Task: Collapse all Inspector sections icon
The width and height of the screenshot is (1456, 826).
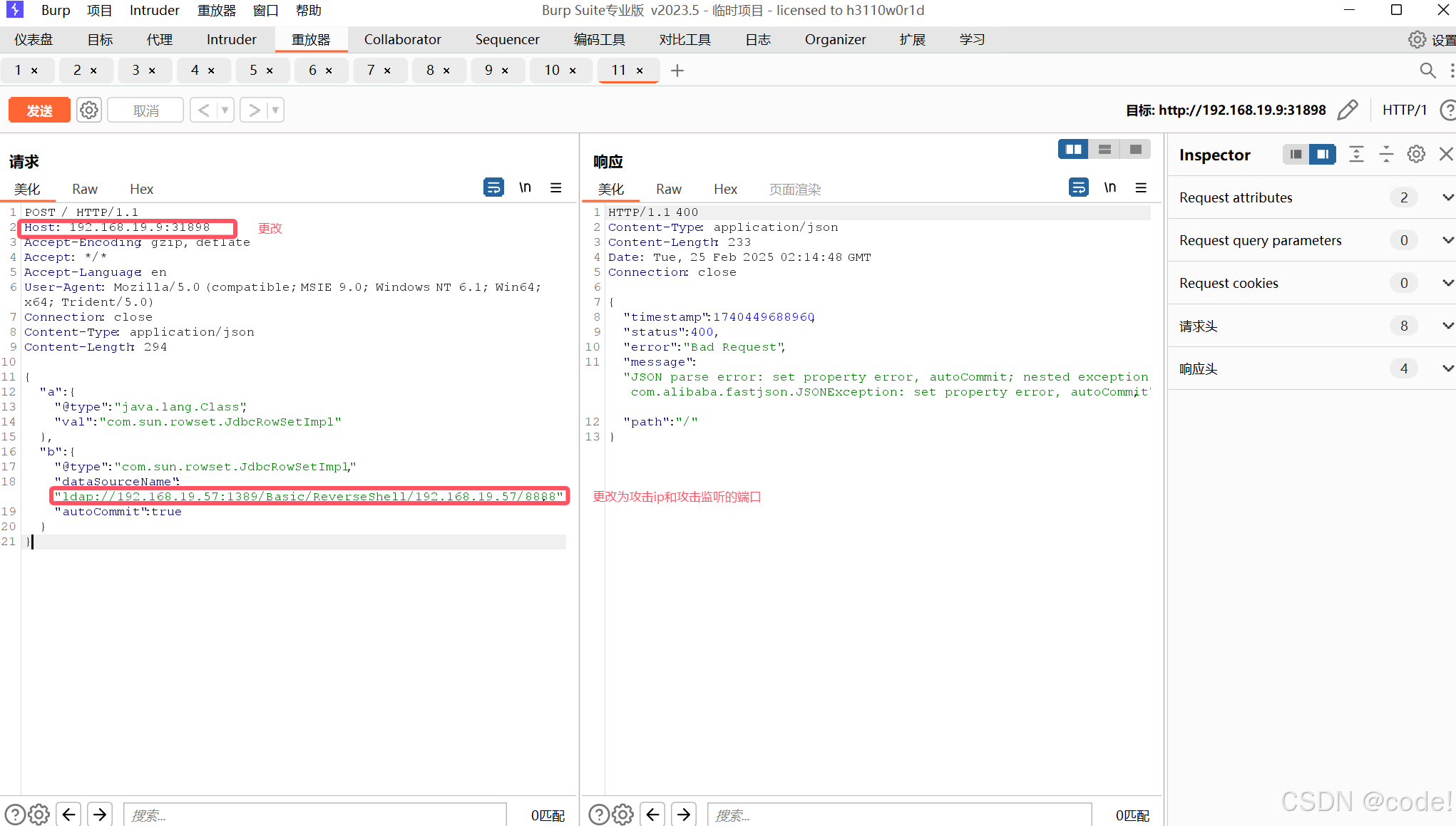Action: pyautogui.click(x=1386, y=155)
